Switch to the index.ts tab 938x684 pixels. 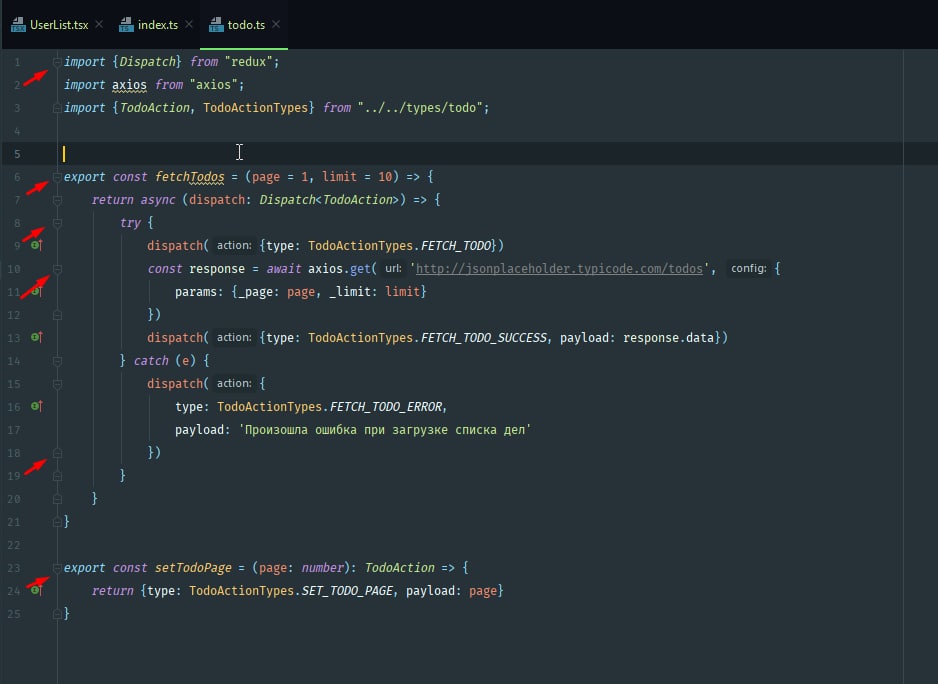(157, 24)
